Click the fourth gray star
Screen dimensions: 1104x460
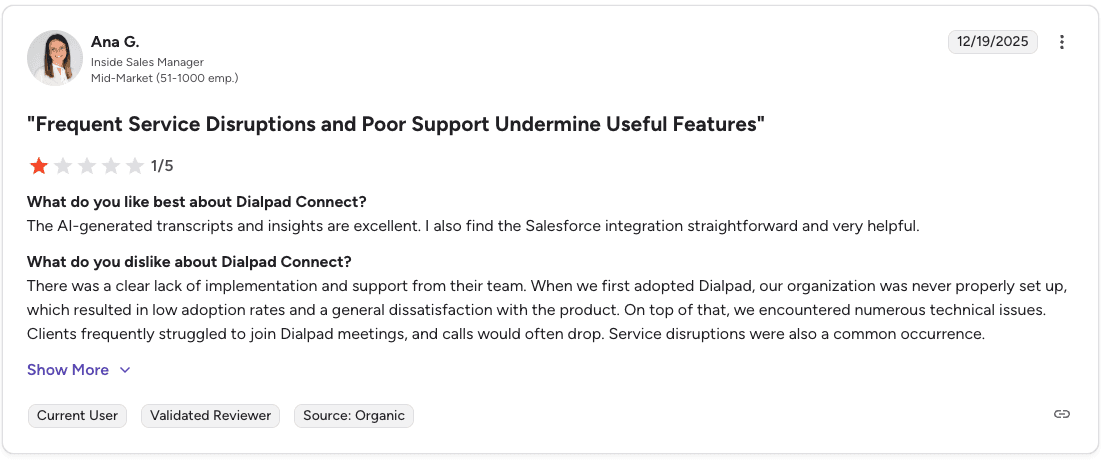pos(111,166)
